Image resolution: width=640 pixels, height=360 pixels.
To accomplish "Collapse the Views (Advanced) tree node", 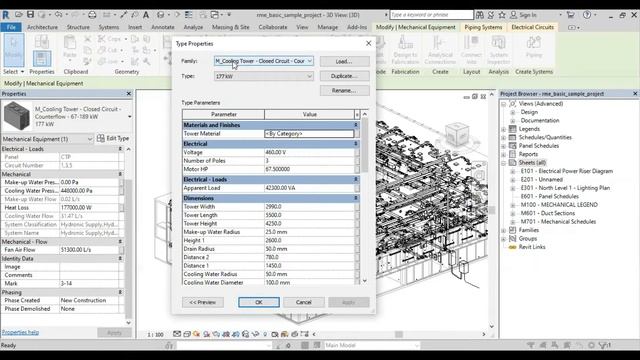I will [504, 104].
